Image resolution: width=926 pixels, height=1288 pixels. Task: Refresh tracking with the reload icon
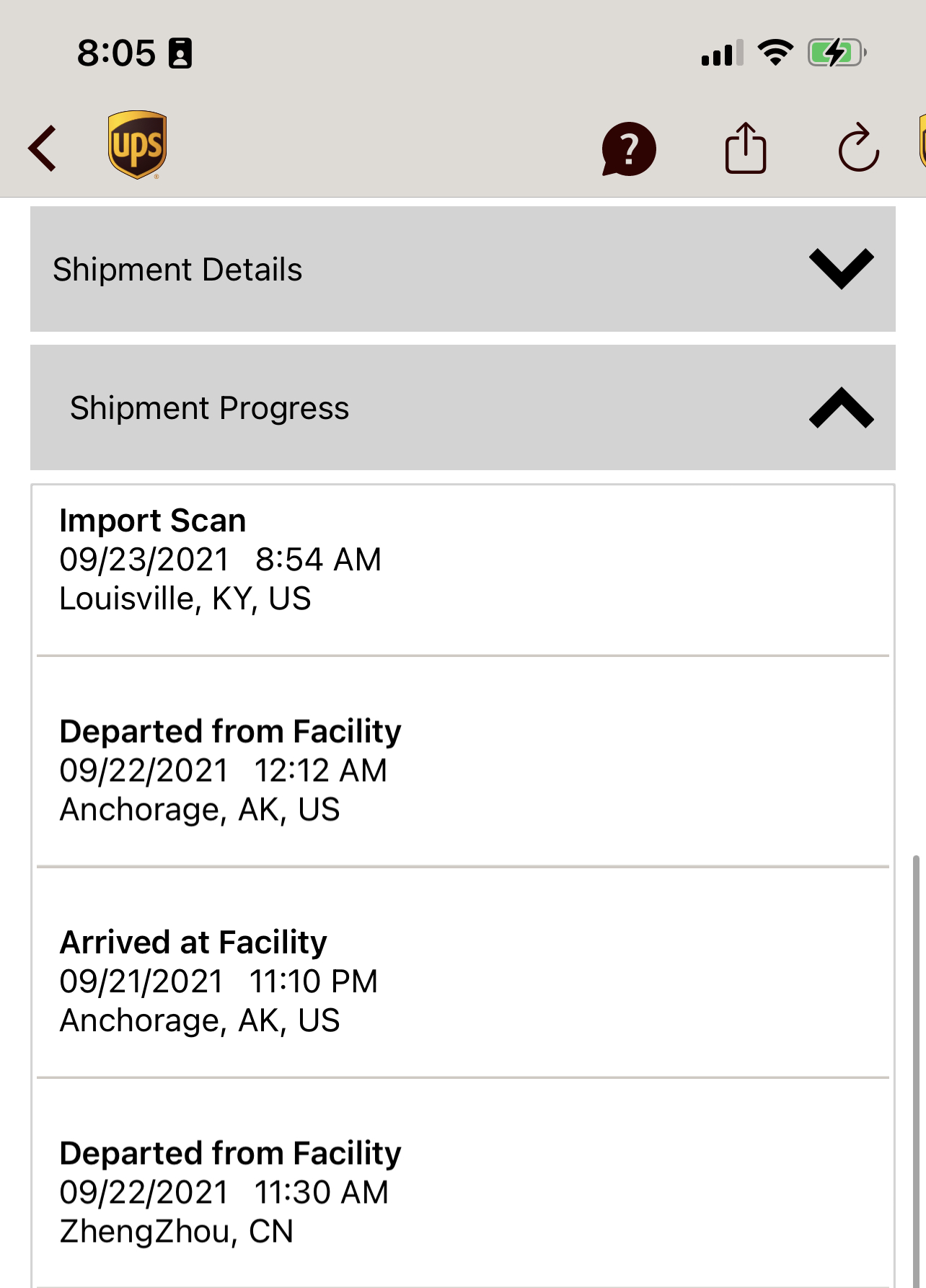click(x=858, y=149)
